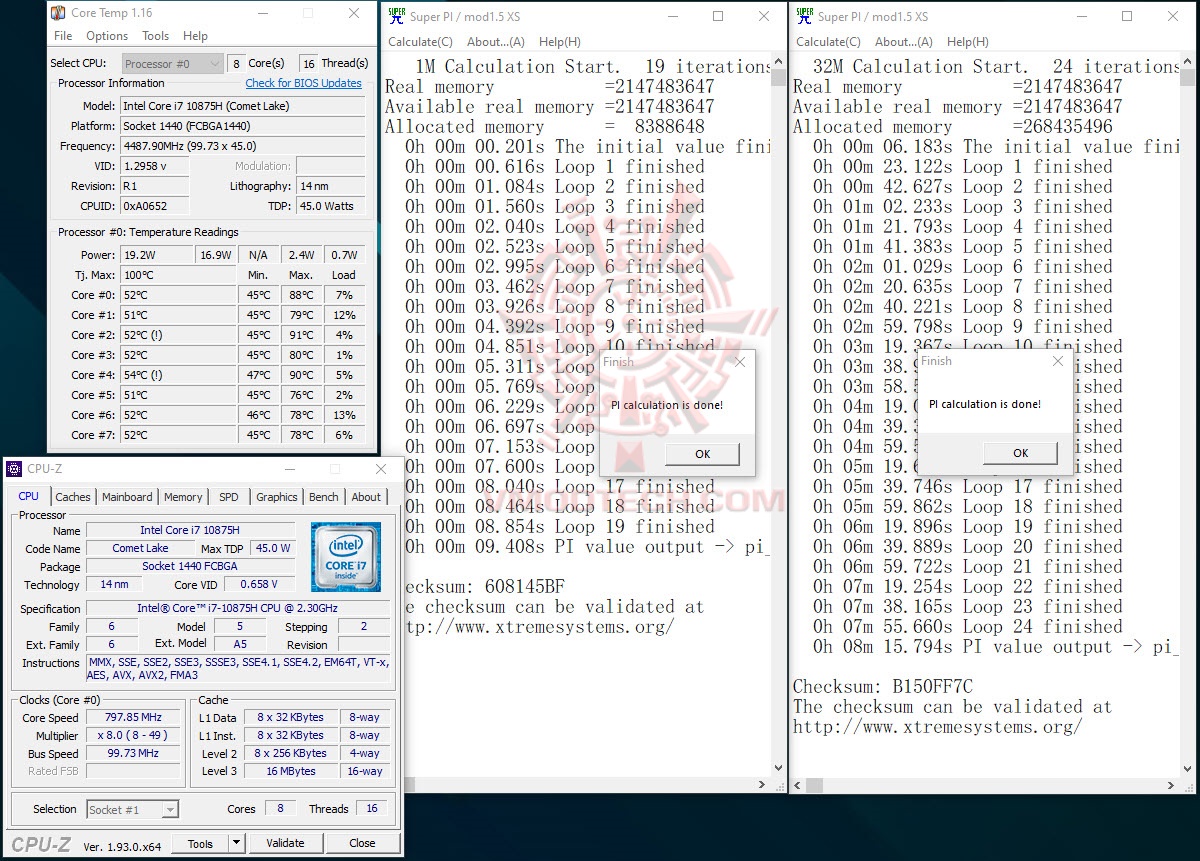
Task: Open Help(H) menu in the 1M Super PI window
Action: click(x=559, y=42)
